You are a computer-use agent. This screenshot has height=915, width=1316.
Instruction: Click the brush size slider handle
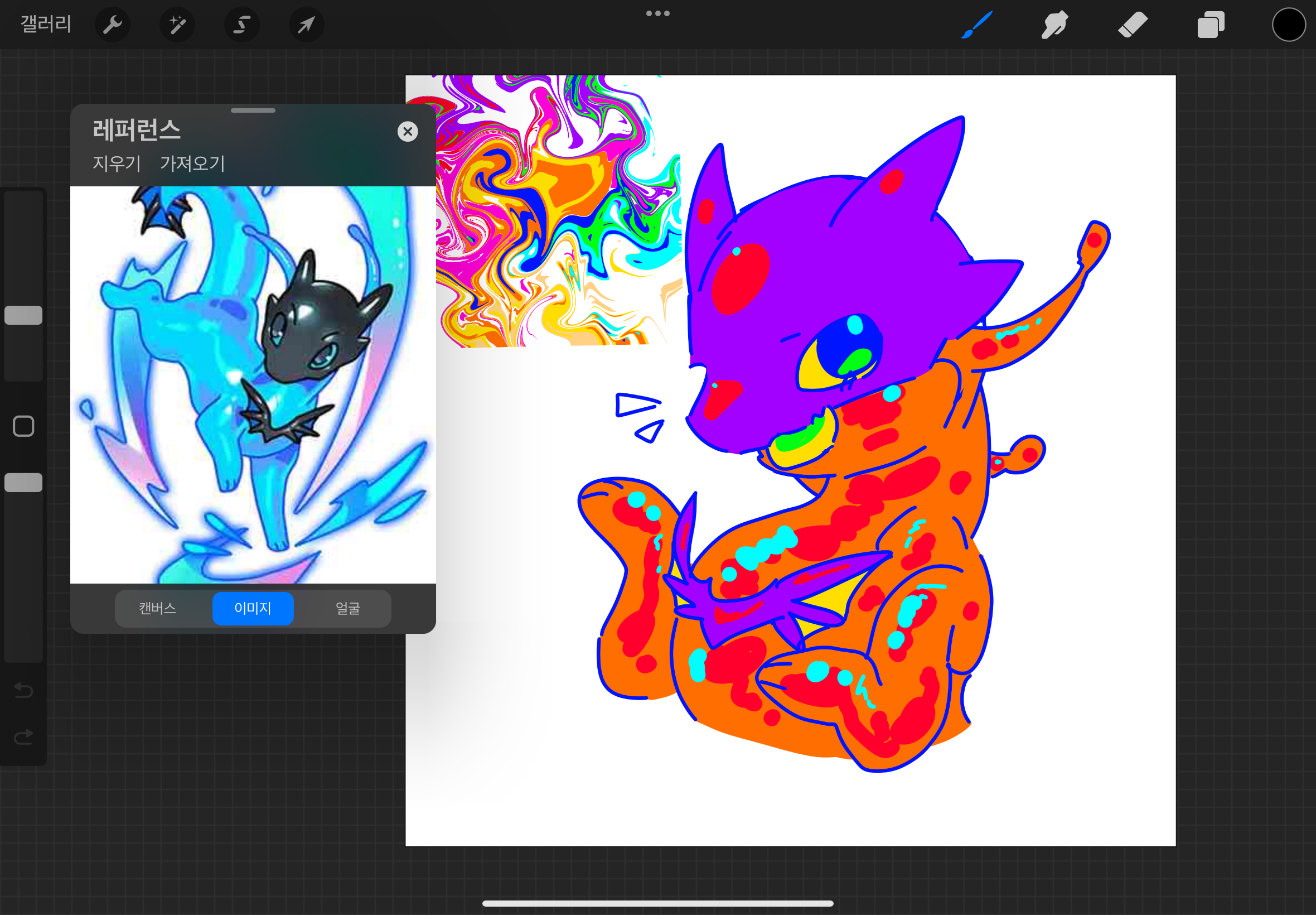(23, 315)
